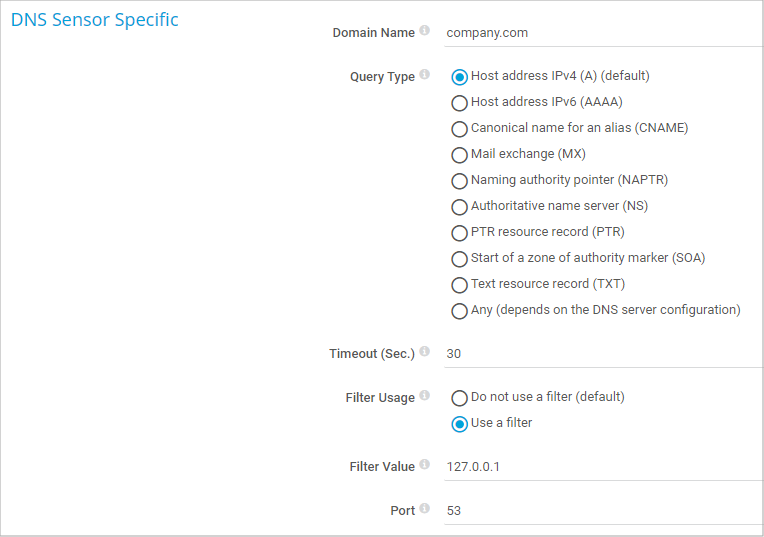Pick PTR resource record (PTR) type
This screenshot has width=764, height=537.
pos(460,232)
